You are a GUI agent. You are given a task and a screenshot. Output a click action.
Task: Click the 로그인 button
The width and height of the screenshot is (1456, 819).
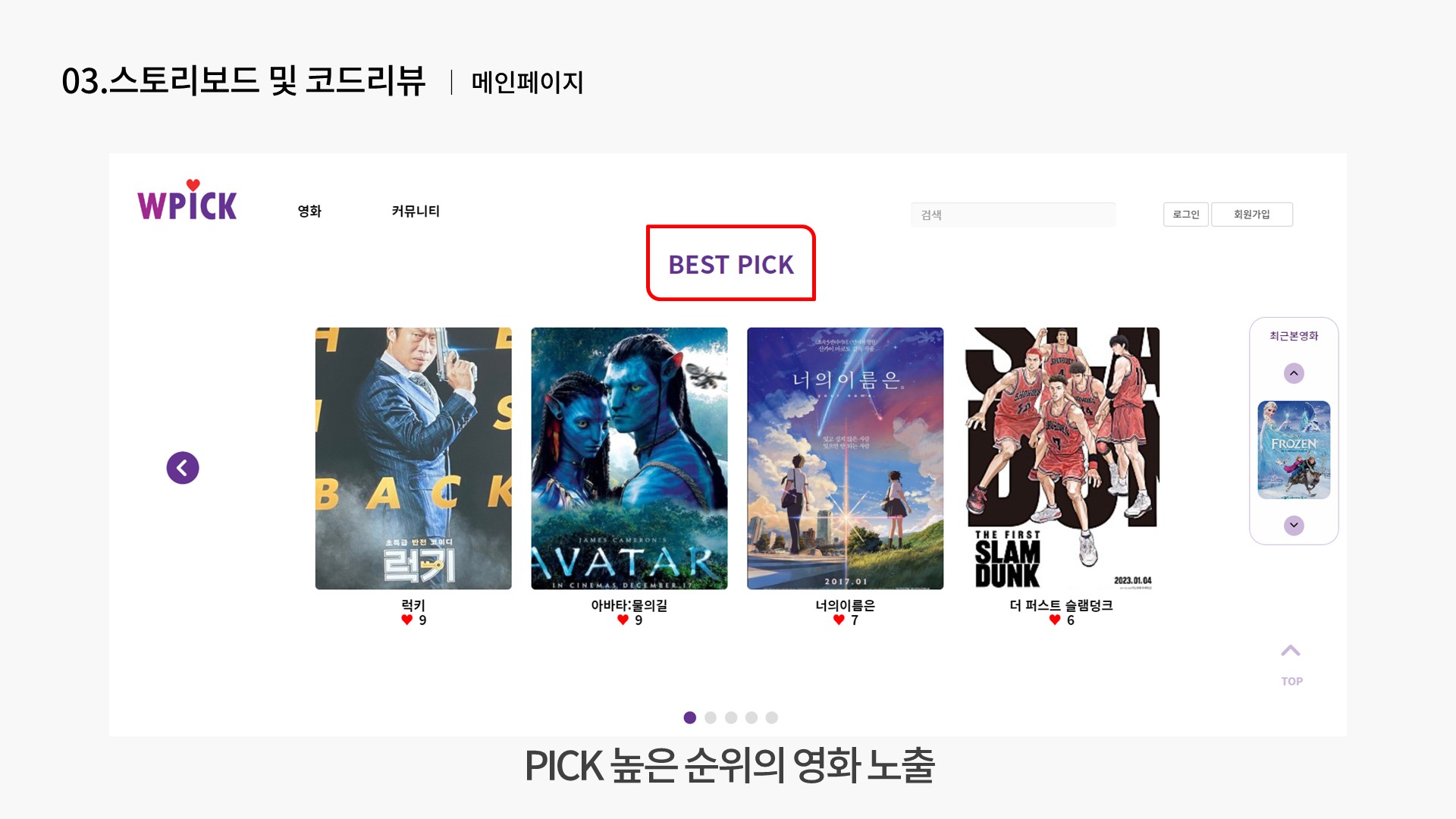tap(1186, 215)
